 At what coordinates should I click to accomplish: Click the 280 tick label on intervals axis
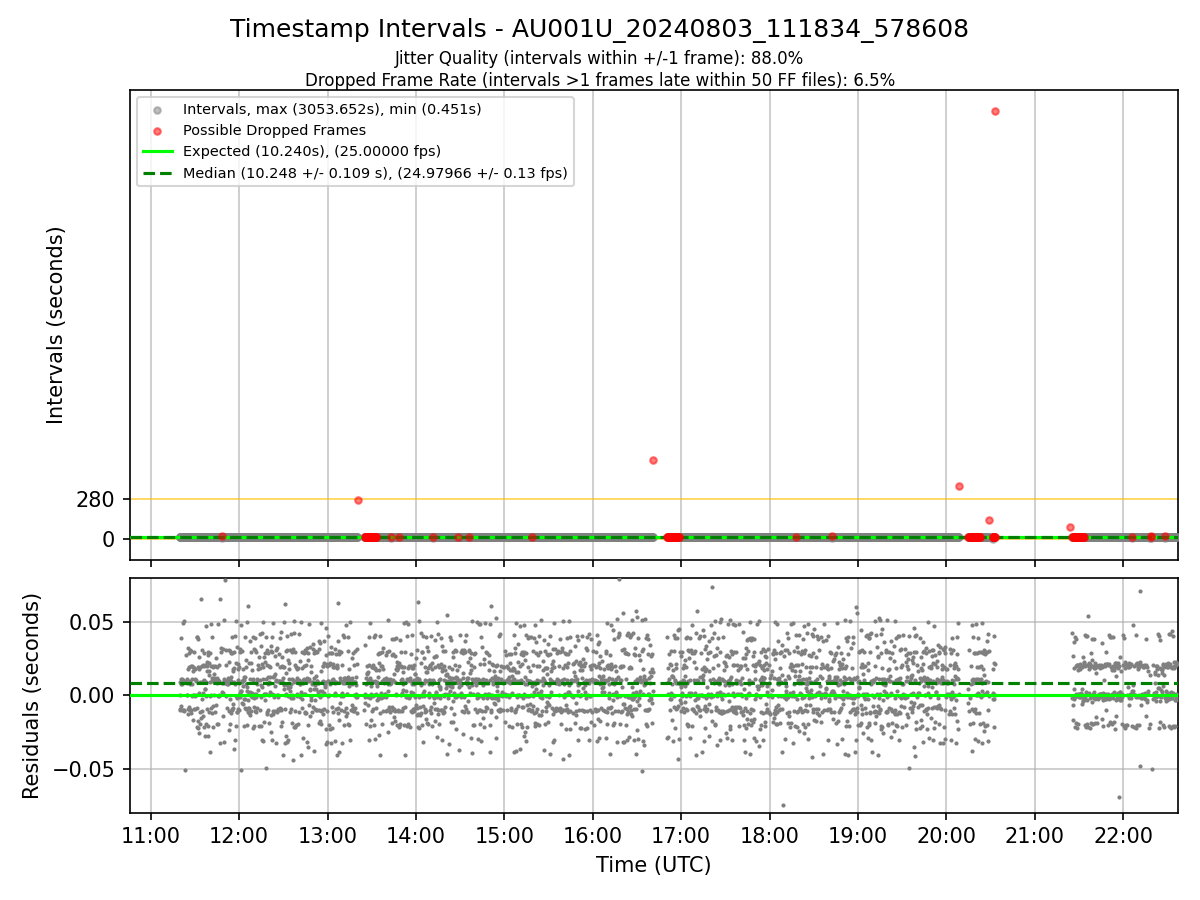(x=95, y=499)
